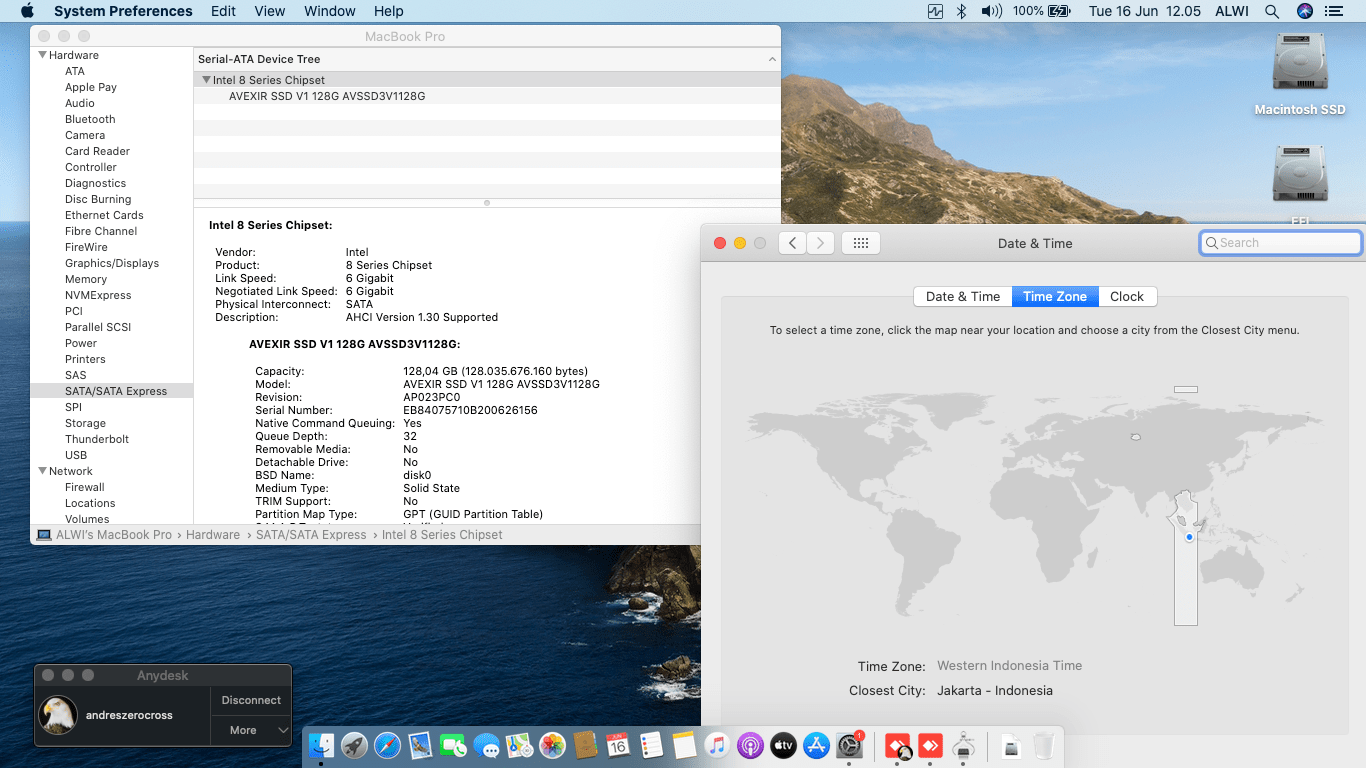Switch to the Clock tab

click(1126, 296)
